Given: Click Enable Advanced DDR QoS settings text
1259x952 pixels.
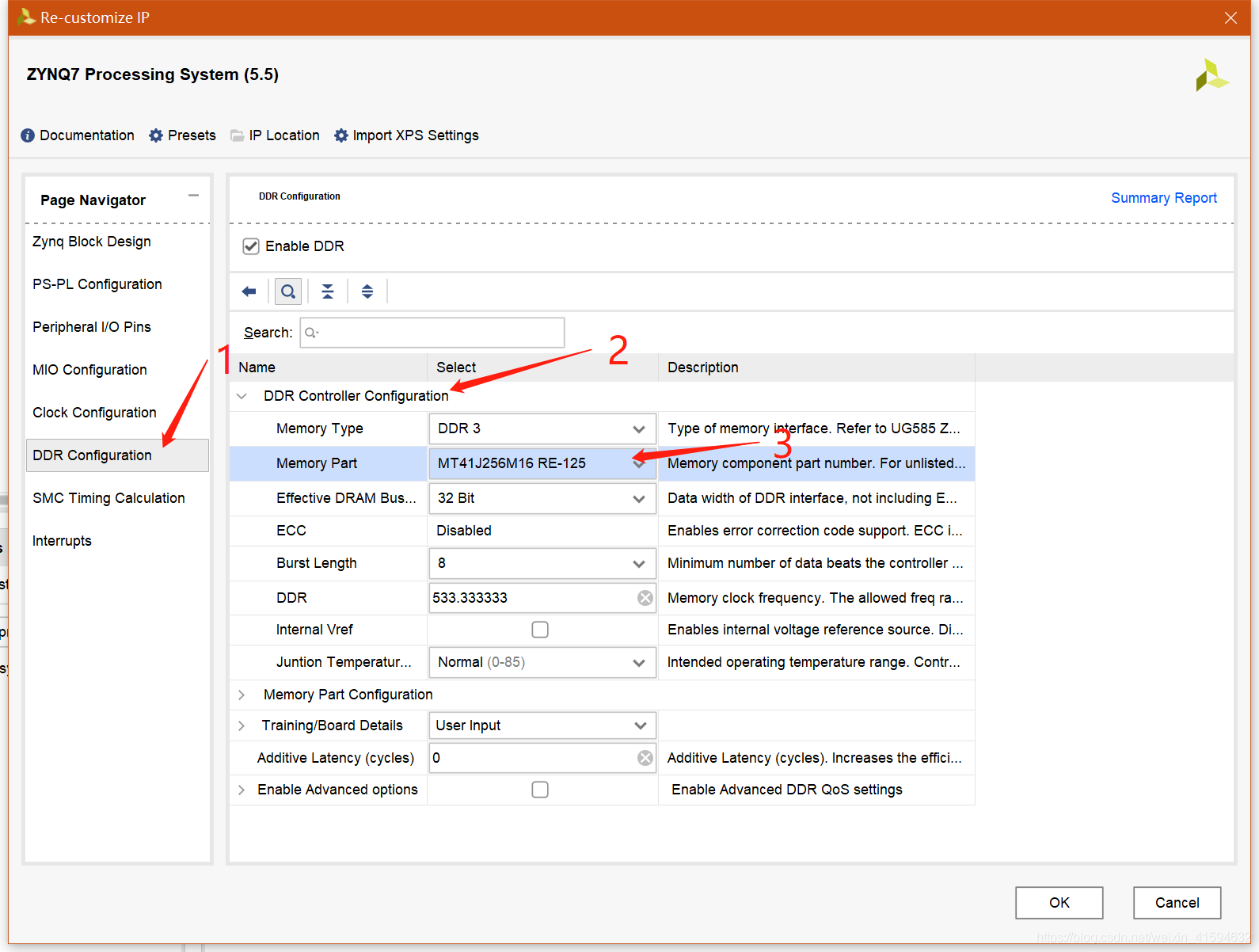Looking at the screenshot, I should click(x=787, y=790).
